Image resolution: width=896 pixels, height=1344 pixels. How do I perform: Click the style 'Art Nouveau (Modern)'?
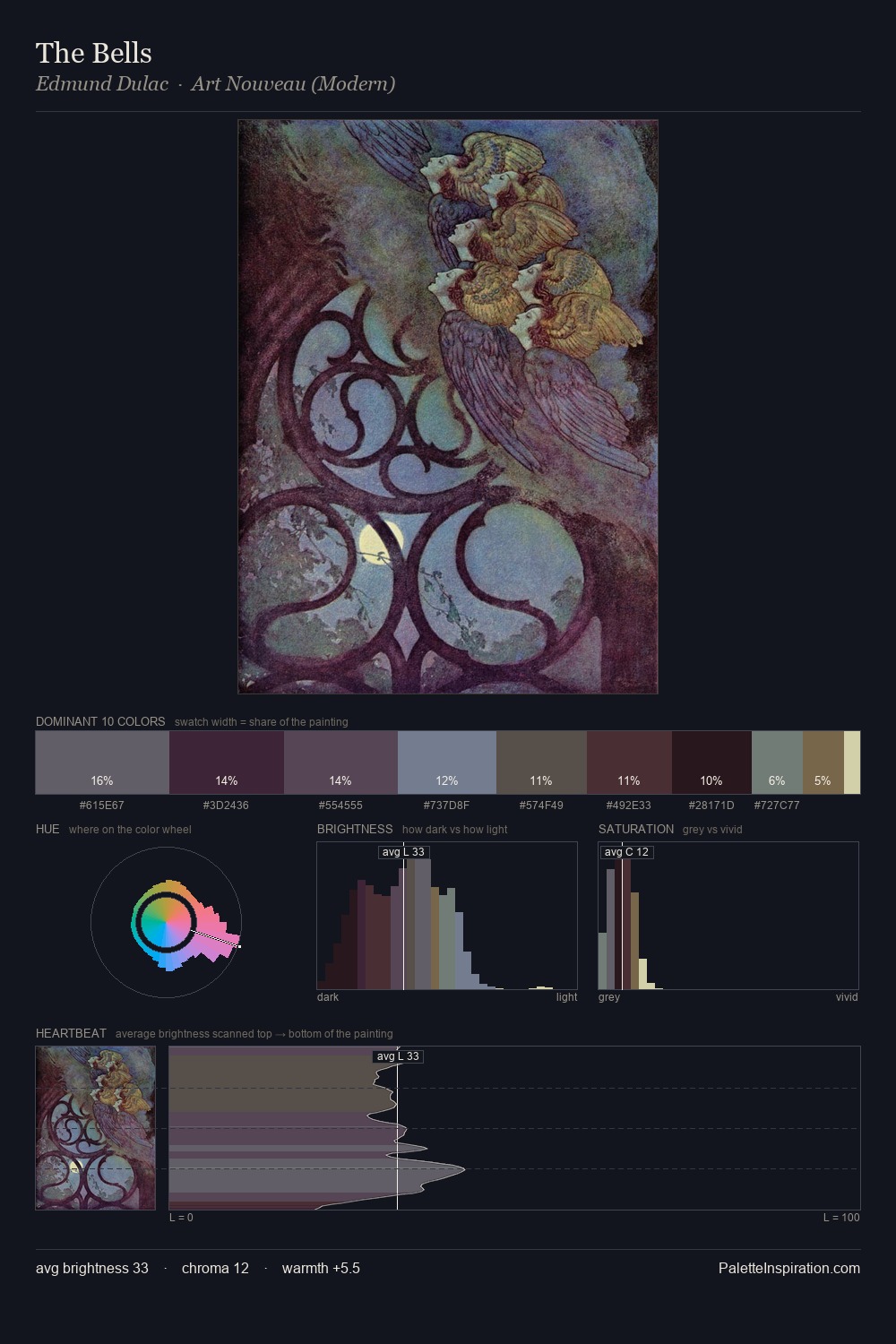click(293, 83)
